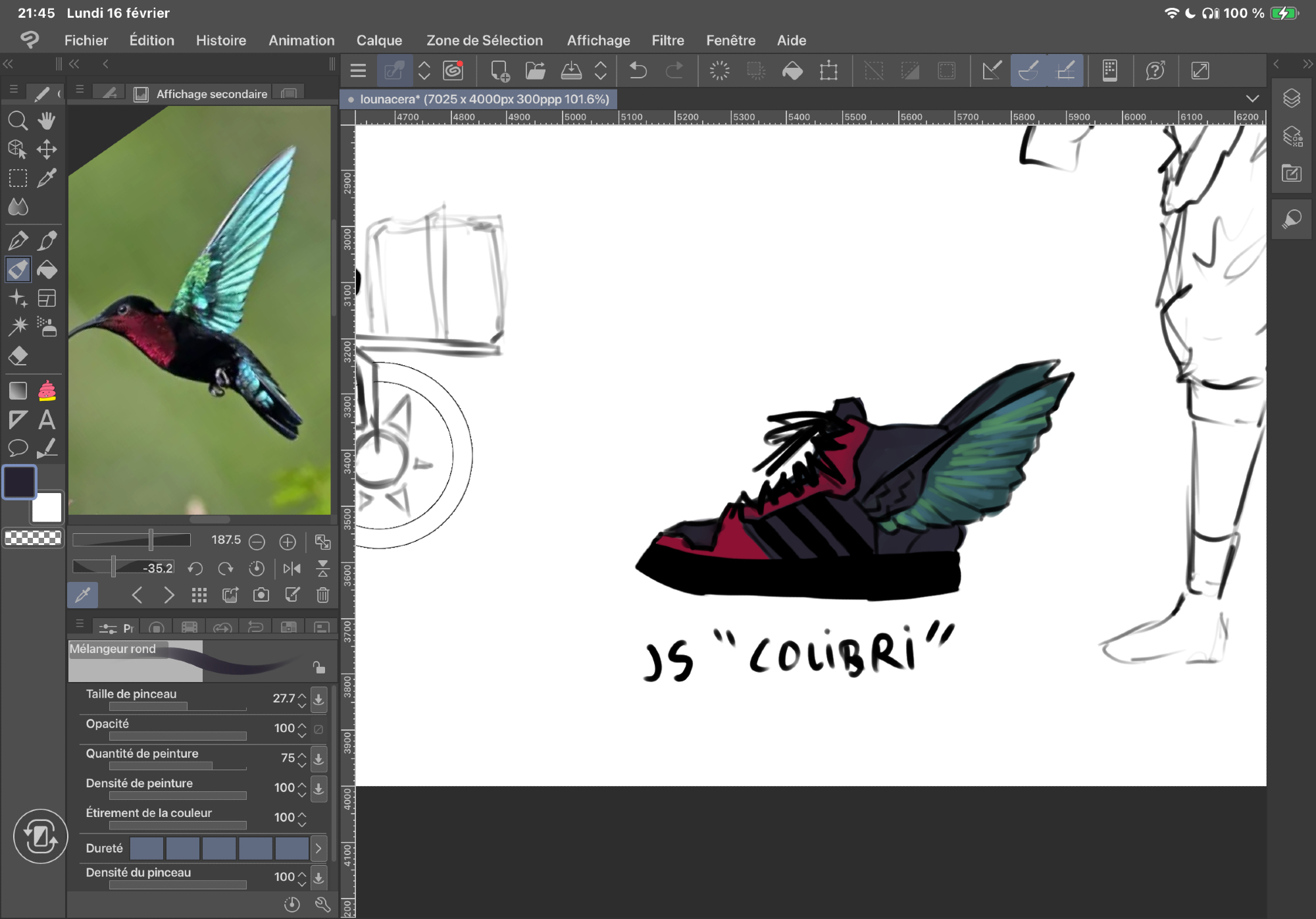This screenshot has width=1316, height=919.
Task: Open Taille de pinceau dynamics dropdown
Action: (318, 699)
